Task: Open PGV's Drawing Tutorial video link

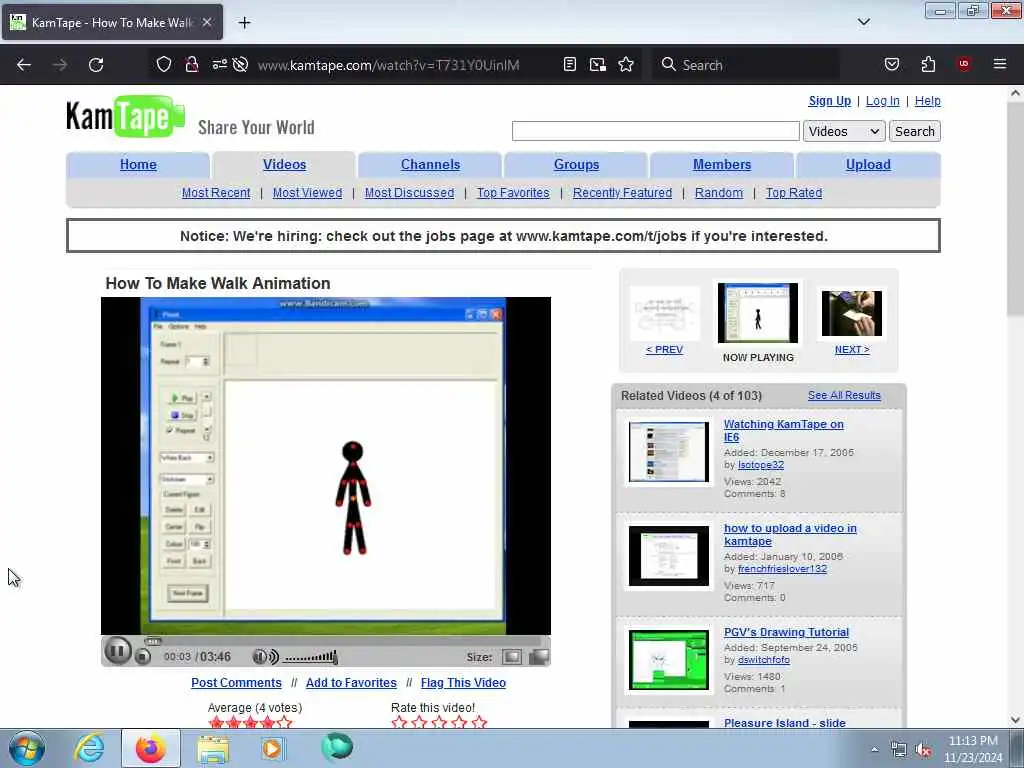Action: (x=786, y=632)
